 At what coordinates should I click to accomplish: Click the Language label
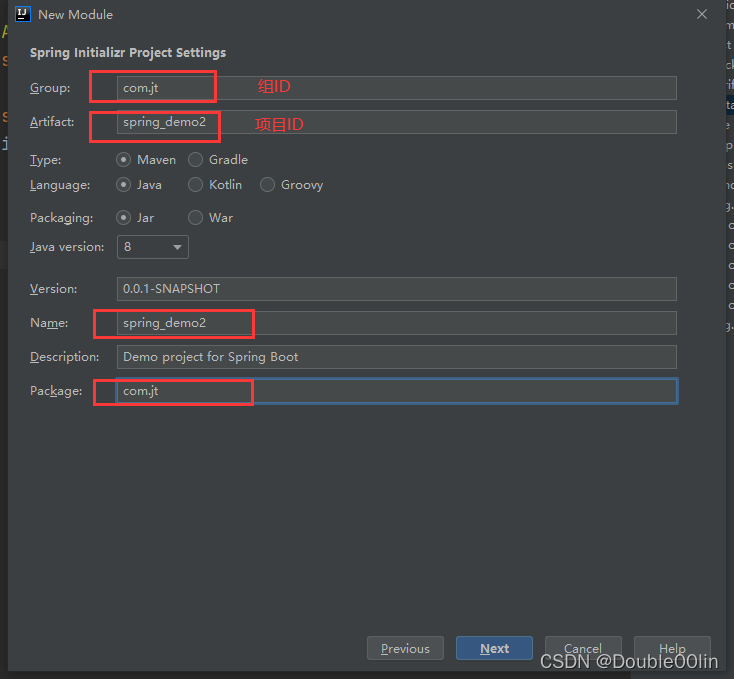(x=60, y=185)
